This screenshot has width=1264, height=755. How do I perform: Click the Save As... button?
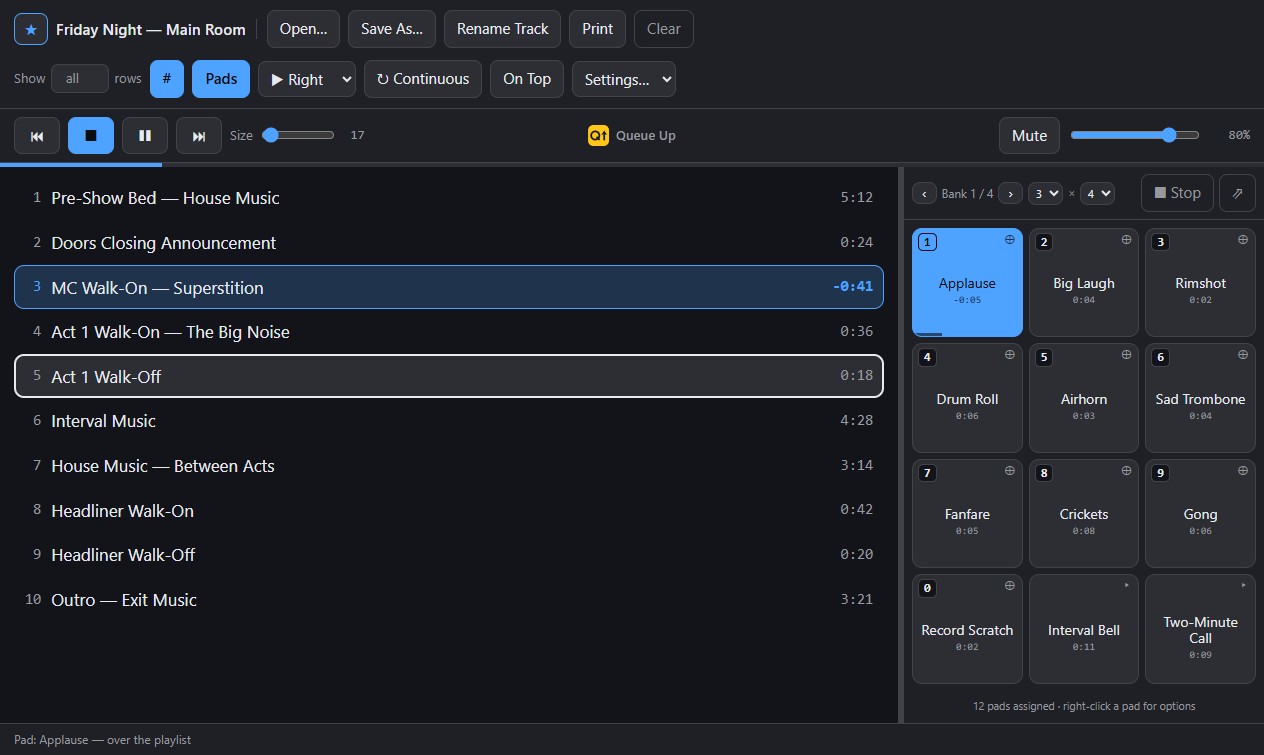[x=392, y=29]
